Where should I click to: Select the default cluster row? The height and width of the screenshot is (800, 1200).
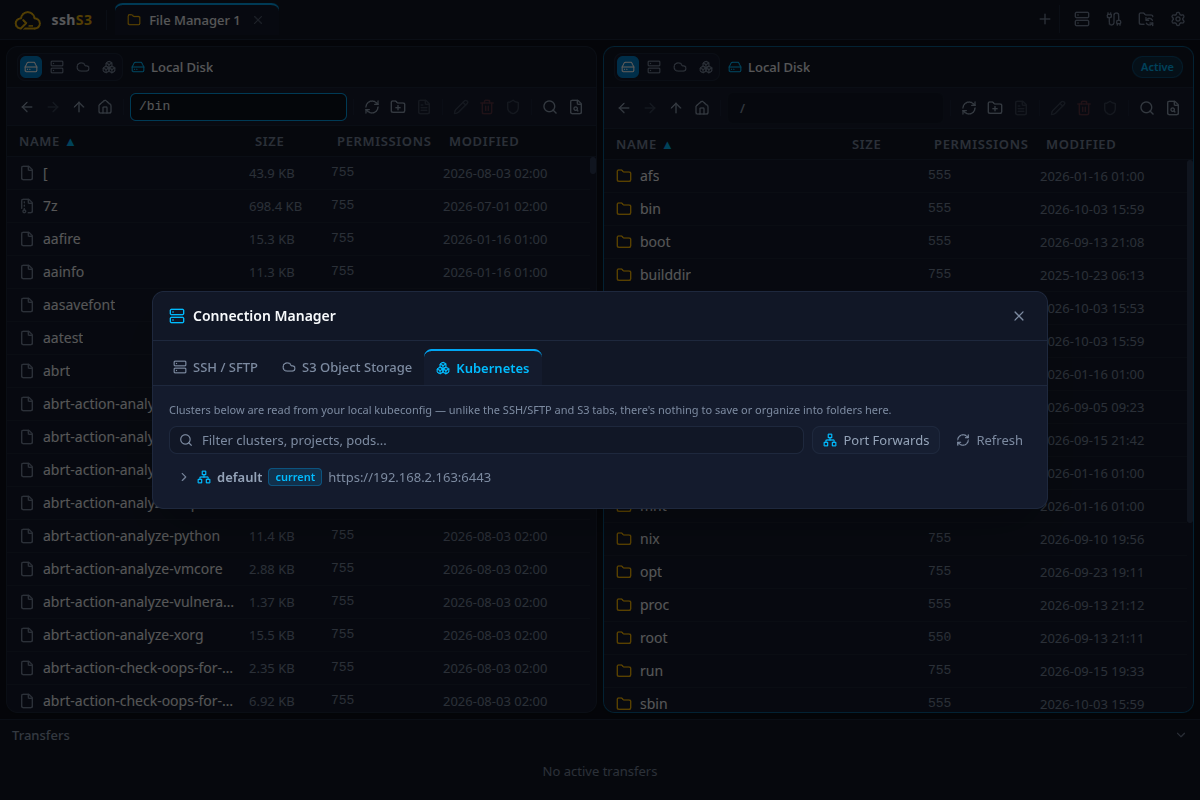(600, 477)
